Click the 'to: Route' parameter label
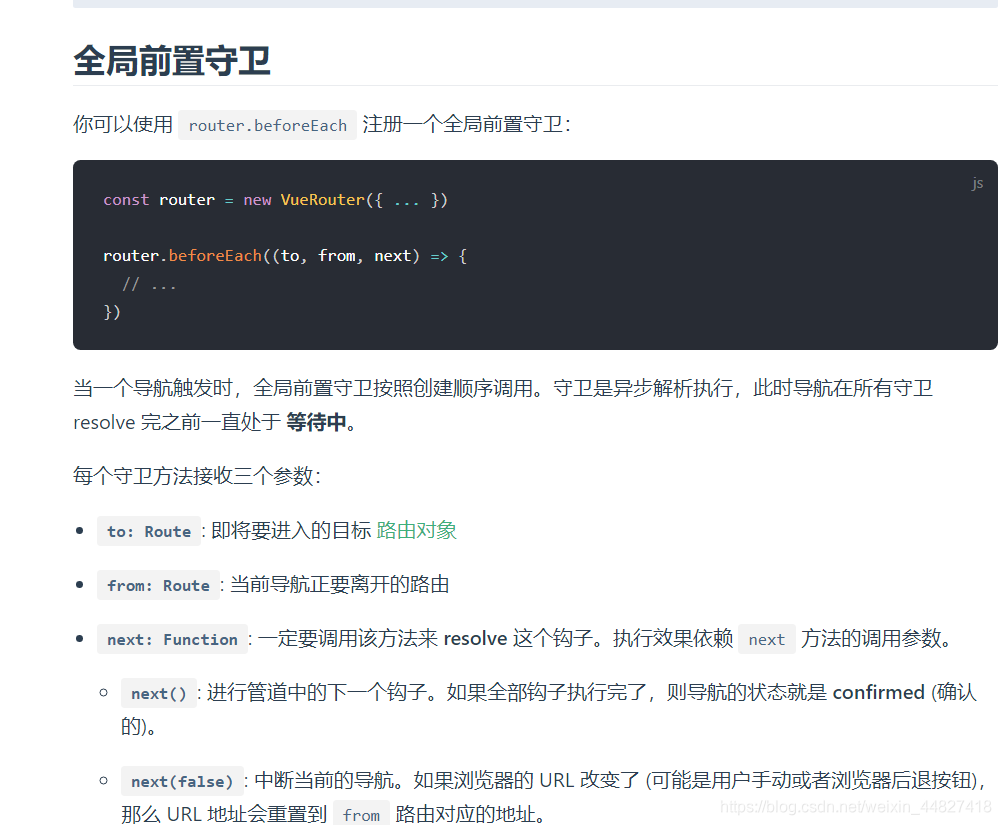Image resolution: width=1001 pixels, height=825 pixels. (x=149, y=531)
